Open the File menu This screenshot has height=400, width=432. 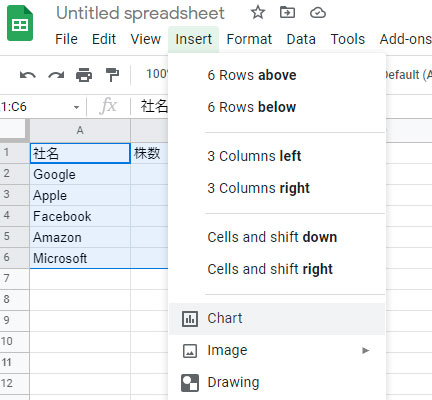tap(66, 39)
